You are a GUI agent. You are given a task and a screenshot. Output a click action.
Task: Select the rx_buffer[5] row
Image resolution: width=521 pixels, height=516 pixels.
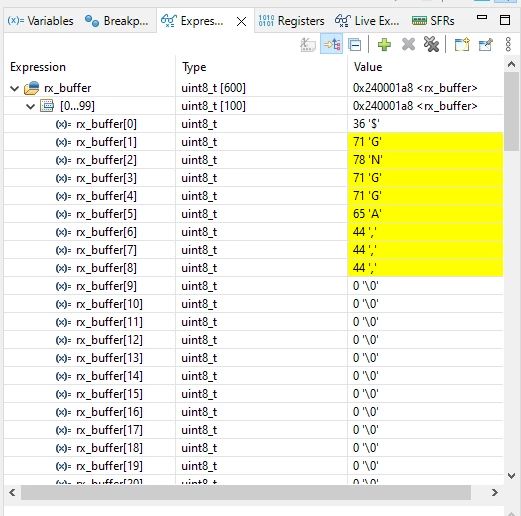253,214
